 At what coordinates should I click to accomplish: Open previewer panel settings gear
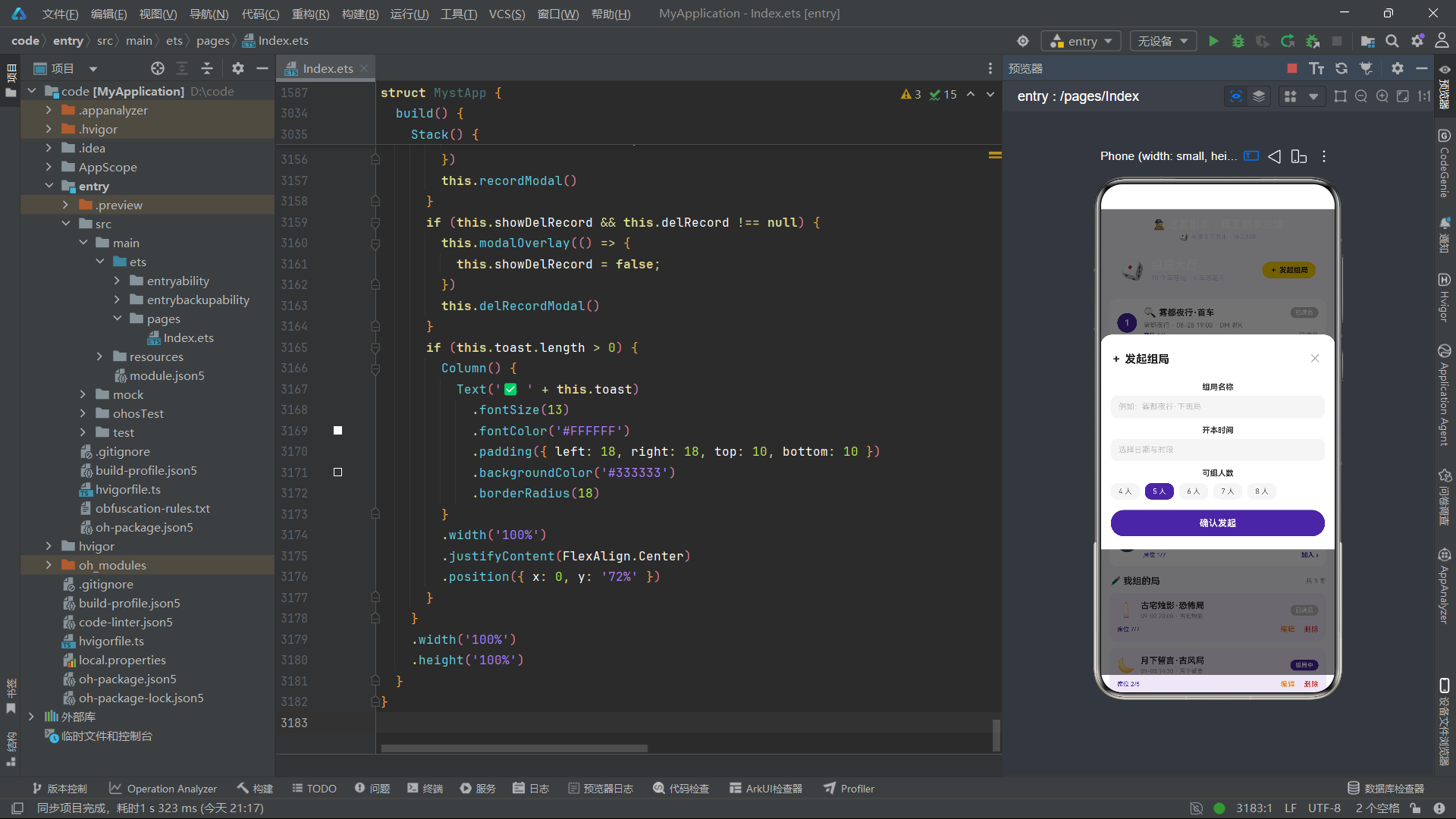coord(1398,68)
